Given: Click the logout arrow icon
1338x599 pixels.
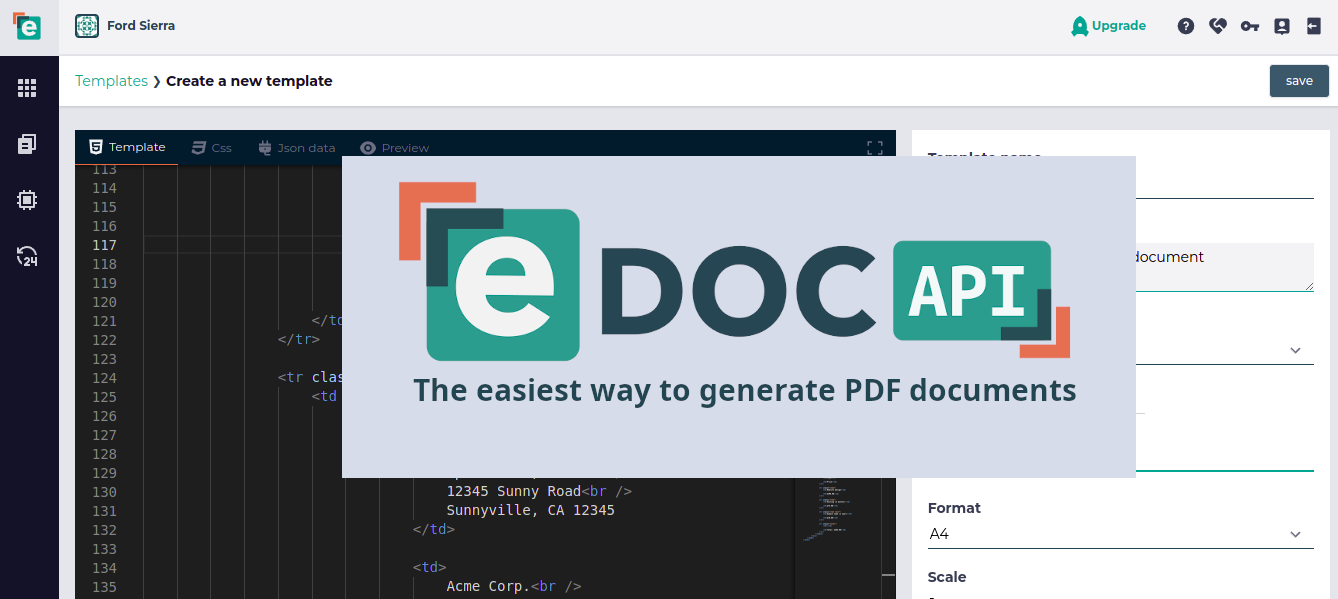Looking at the screenshot, I should (1314, 27).
